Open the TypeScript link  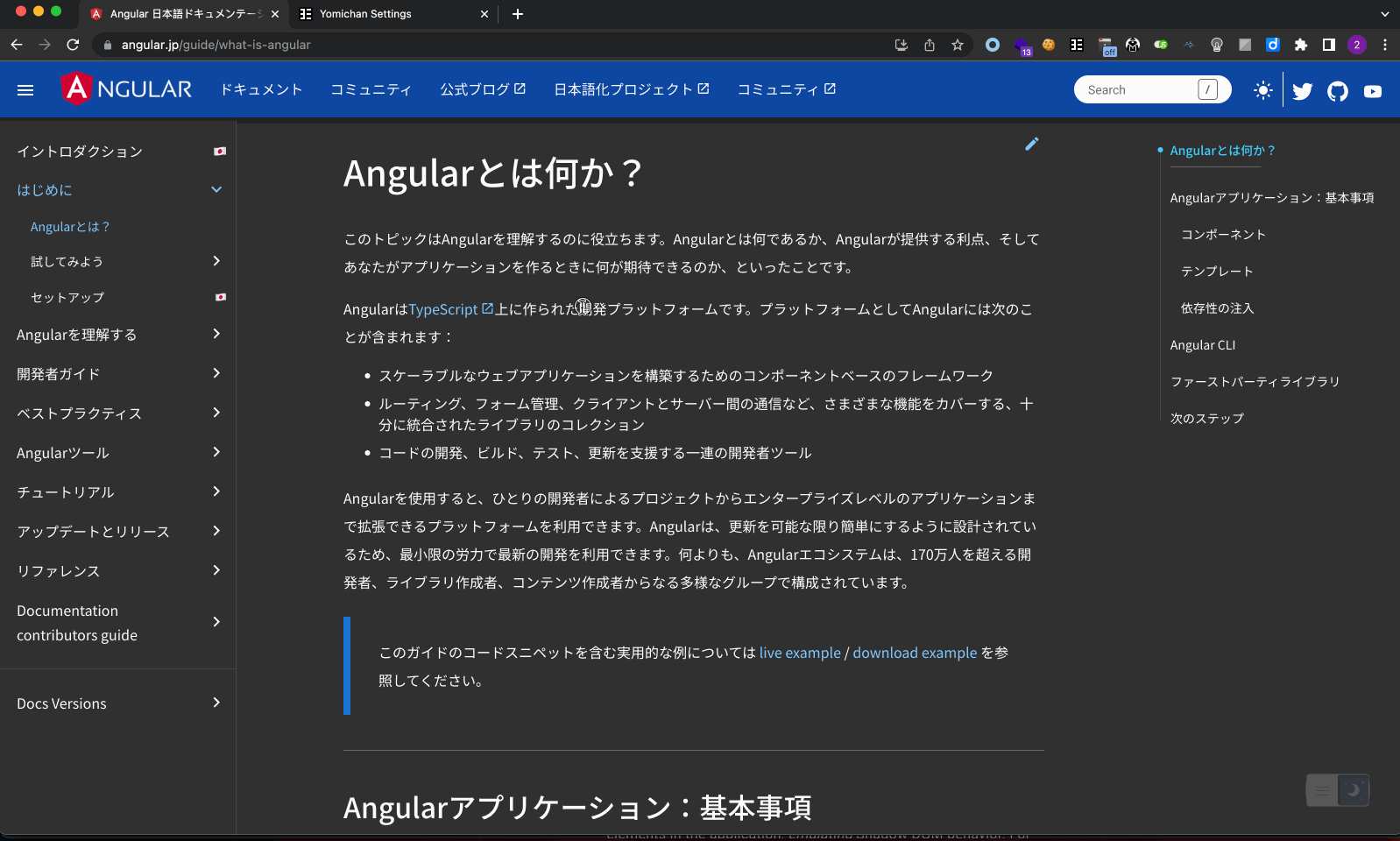click(443, 309)
